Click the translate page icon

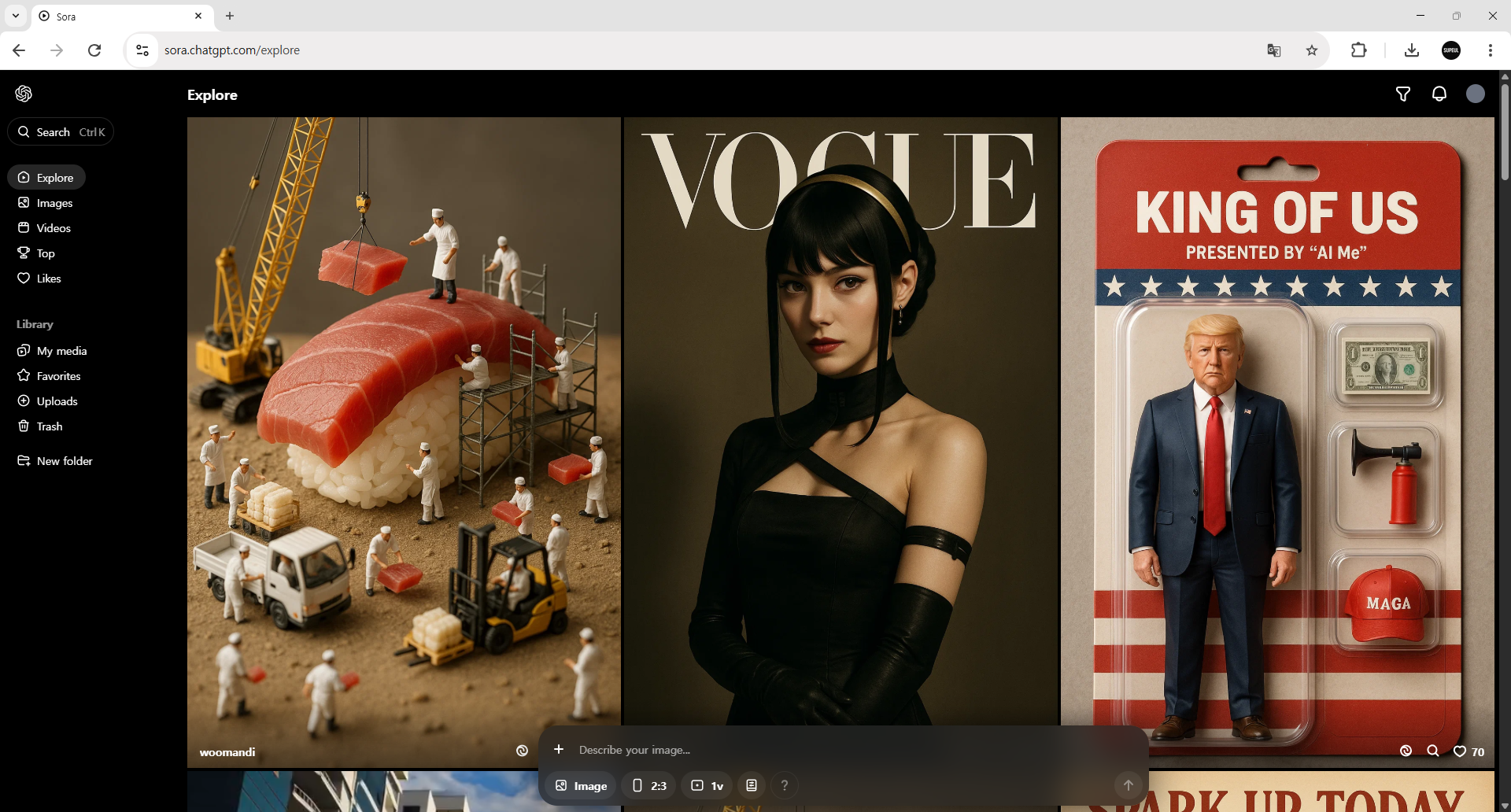(1274, 50)
